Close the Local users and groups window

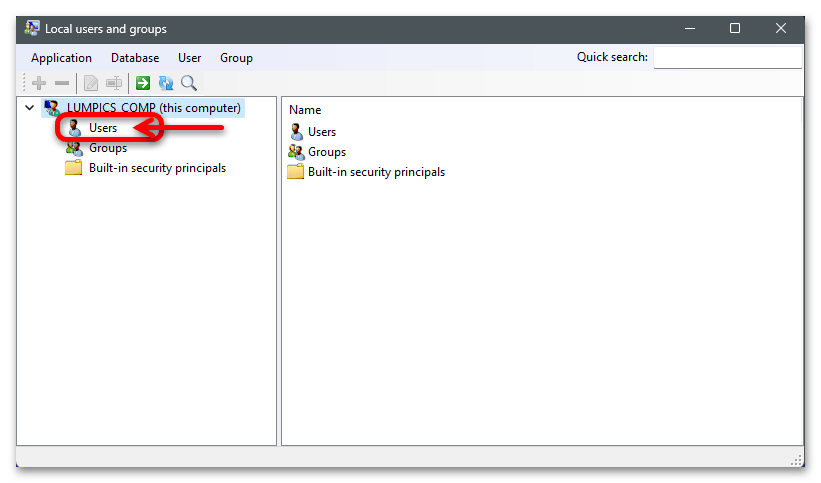point(781,28)
